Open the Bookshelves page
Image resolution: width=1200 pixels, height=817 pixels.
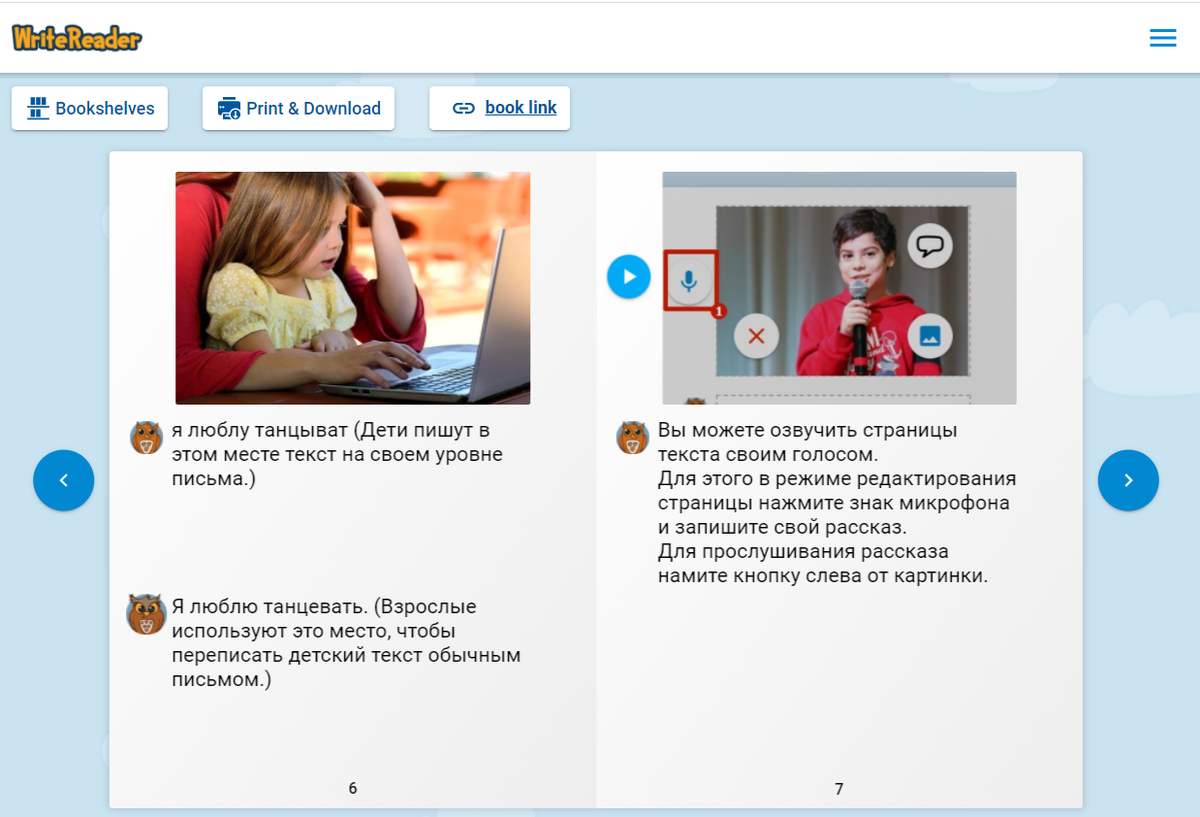pyautogui.click(x=89, y=108)
